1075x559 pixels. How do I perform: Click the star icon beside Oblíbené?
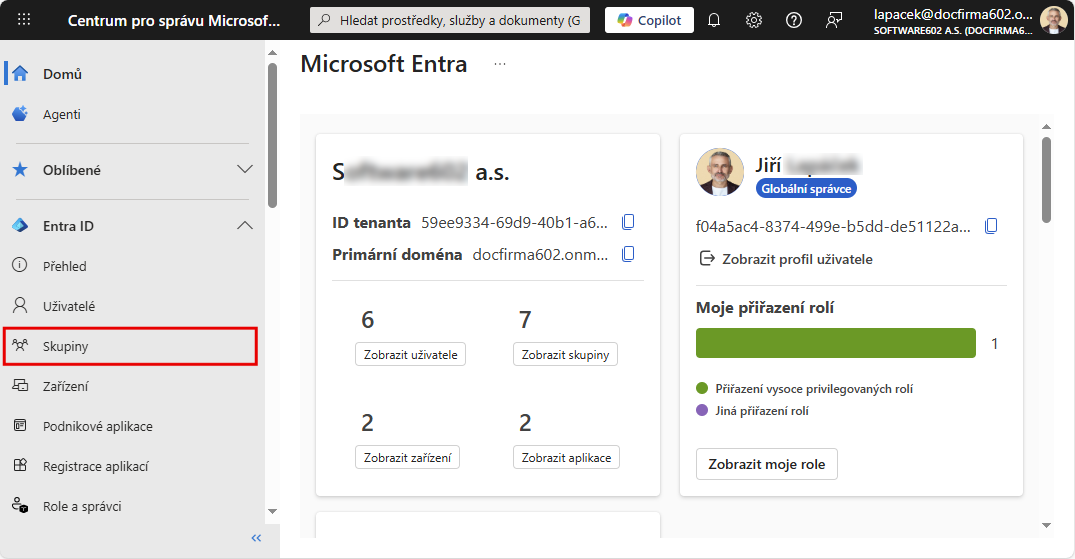click(20, 169)
